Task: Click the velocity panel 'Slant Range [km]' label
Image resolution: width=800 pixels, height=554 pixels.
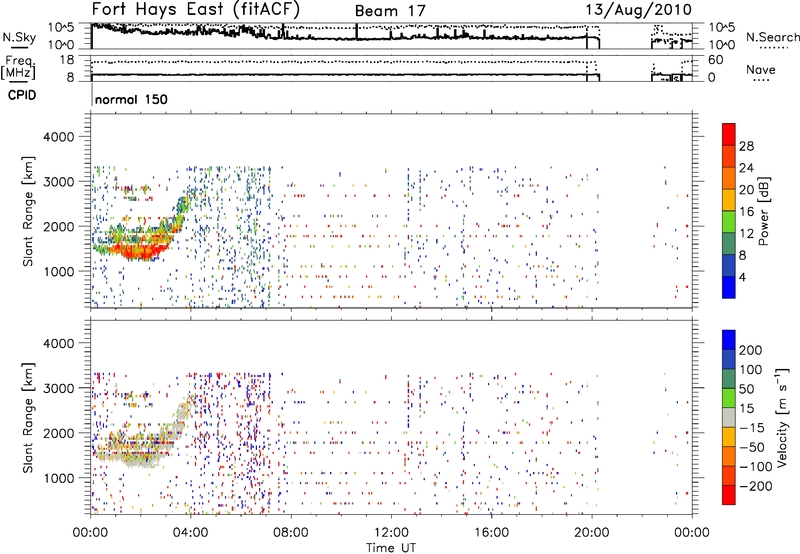Action: pos(28,417)
